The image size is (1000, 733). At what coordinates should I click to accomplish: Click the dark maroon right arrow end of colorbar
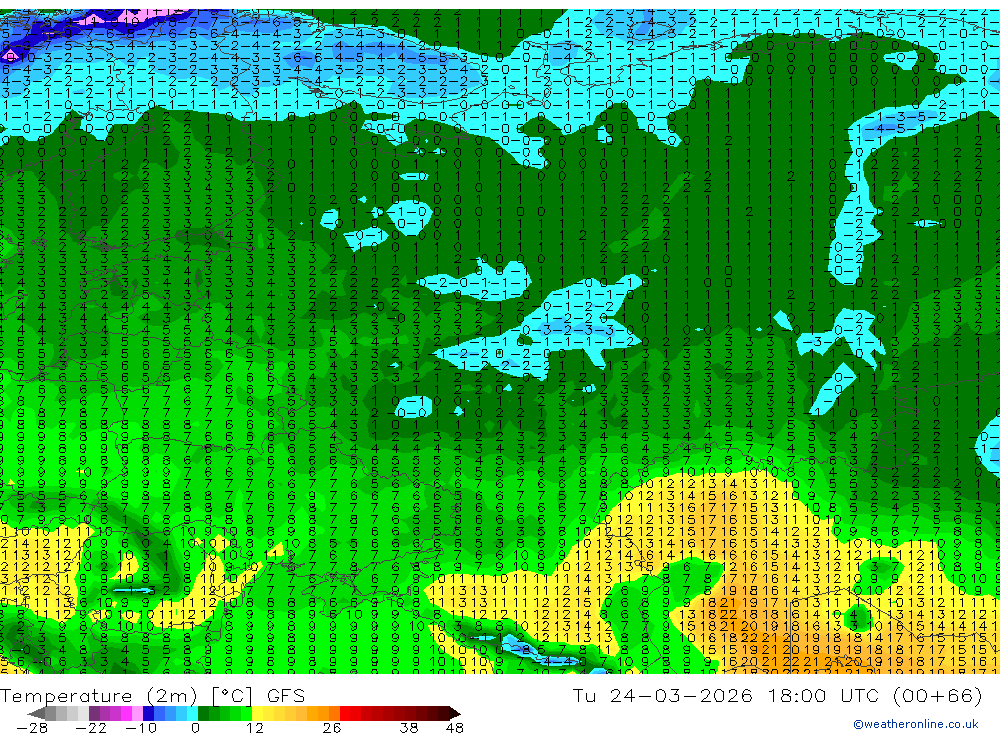click(455, 714)
